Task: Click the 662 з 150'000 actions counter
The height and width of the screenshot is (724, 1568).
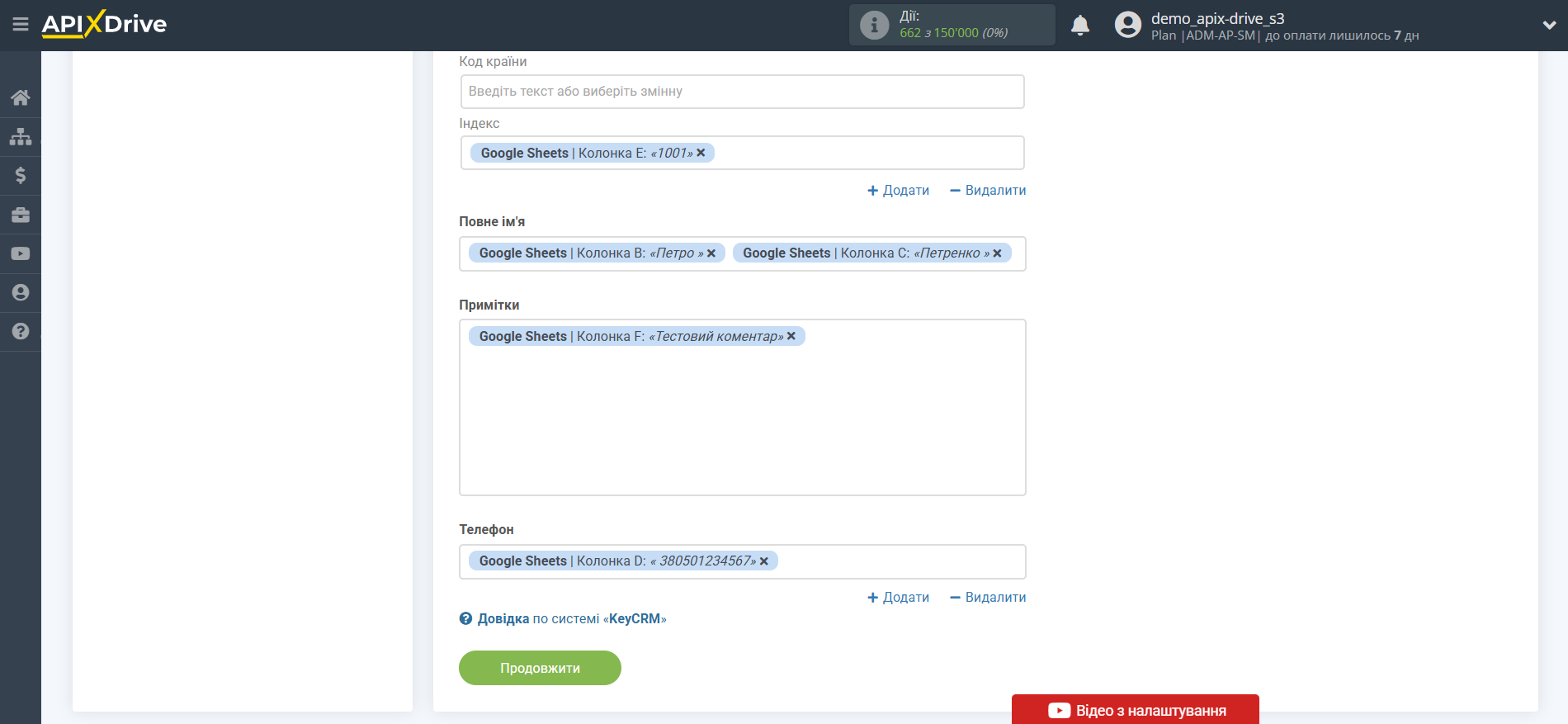Action: [953, 33]
